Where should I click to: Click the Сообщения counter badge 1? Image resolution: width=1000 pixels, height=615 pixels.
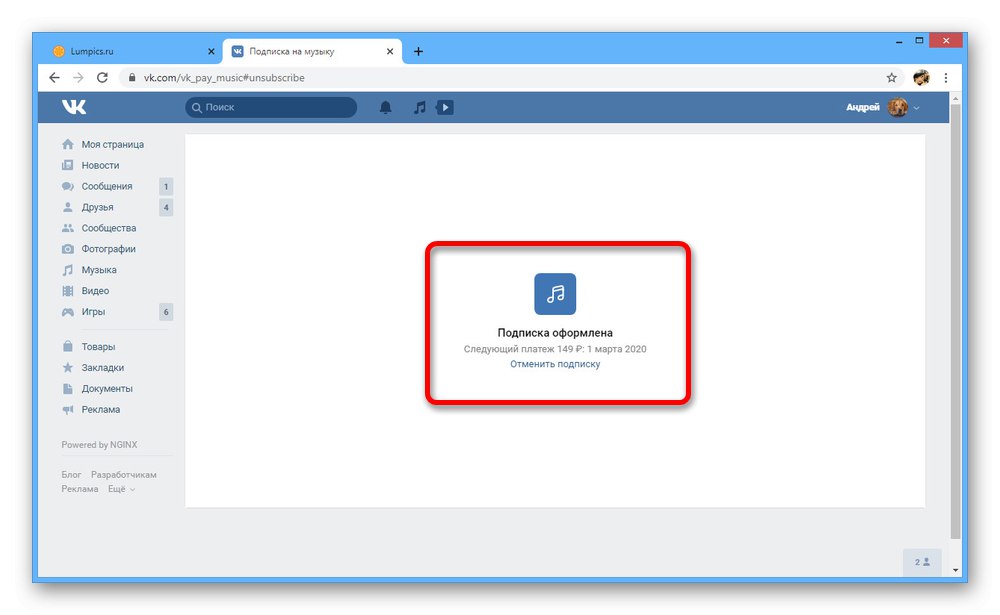click(166, 186)
